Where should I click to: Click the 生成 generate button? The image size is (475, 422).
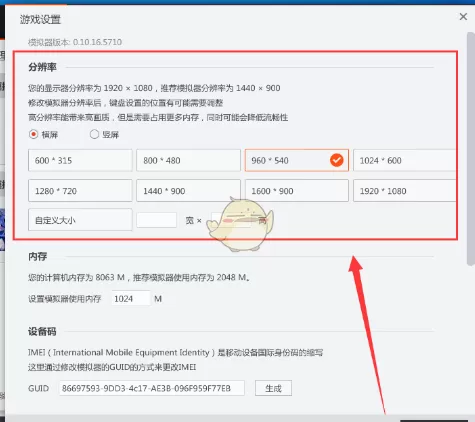point(273,388)
